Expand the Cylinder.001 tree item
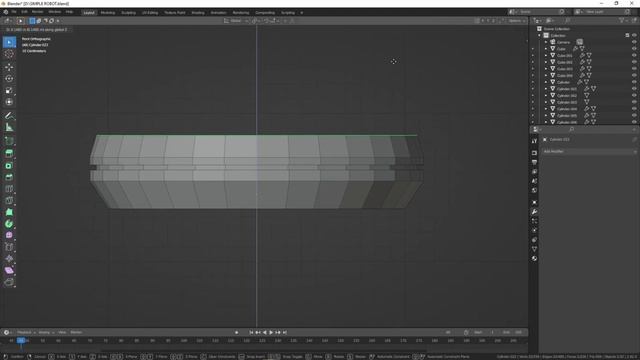640x360 pixels. pyautogui.click(x=546, y=89)
